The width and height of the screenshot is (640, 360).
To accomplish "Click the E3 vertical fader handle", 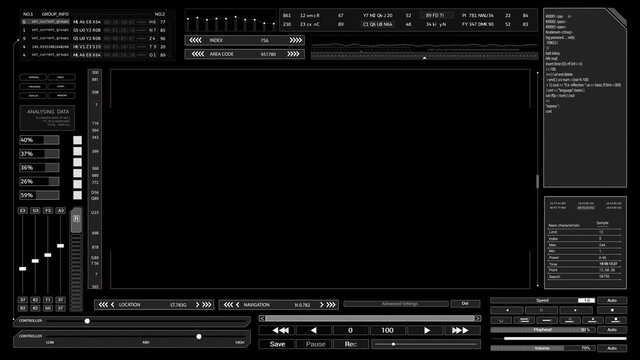I will [22, 269].
